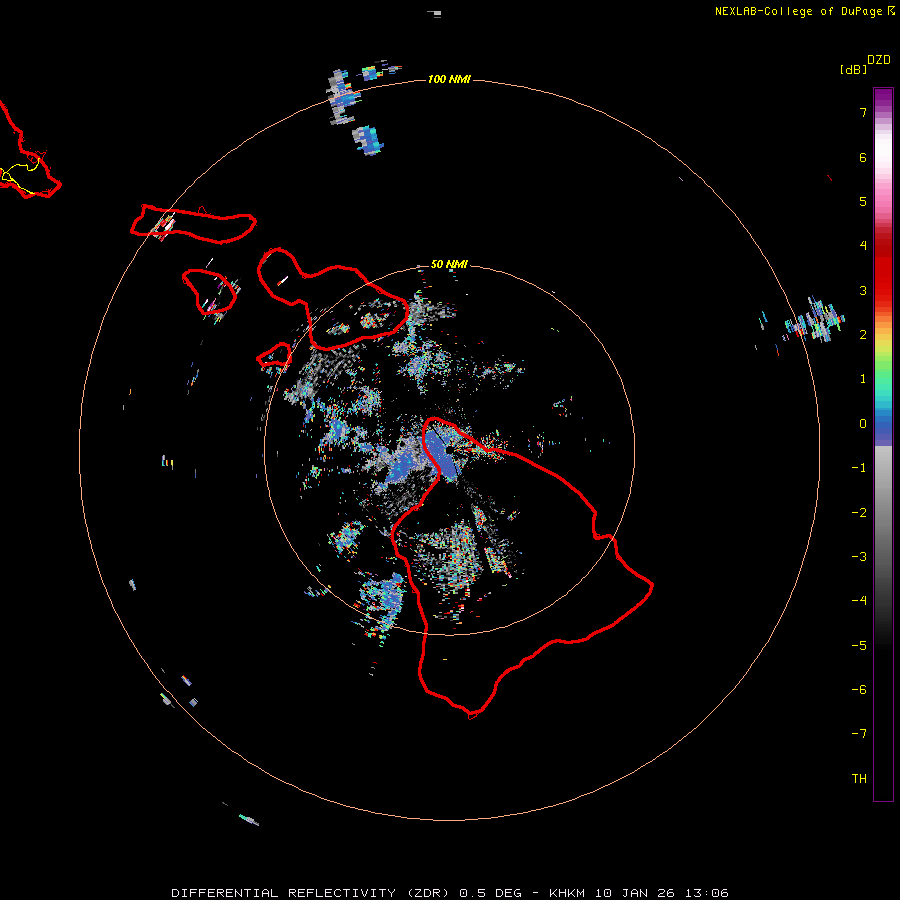
Task: Click the Differential Reflectivity product title
Action: pos(312,893)
